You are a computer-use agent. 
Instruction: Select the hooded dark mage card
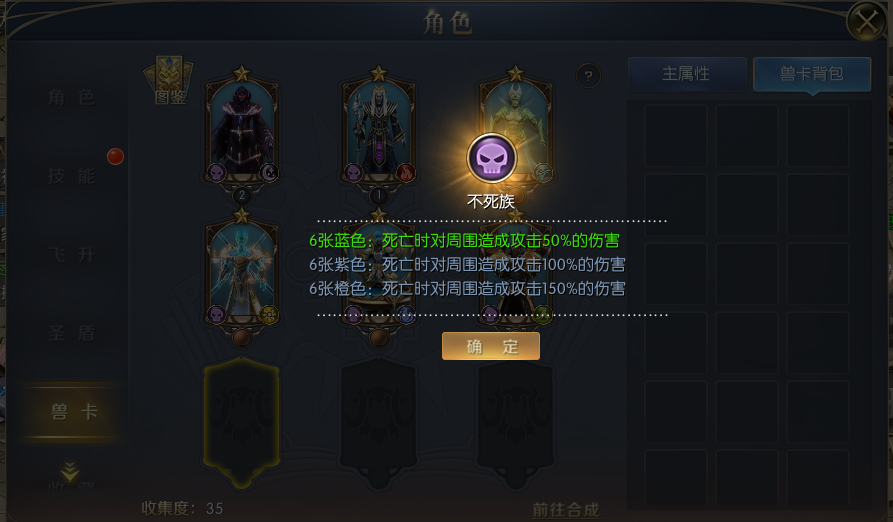(x=242, y=130)
